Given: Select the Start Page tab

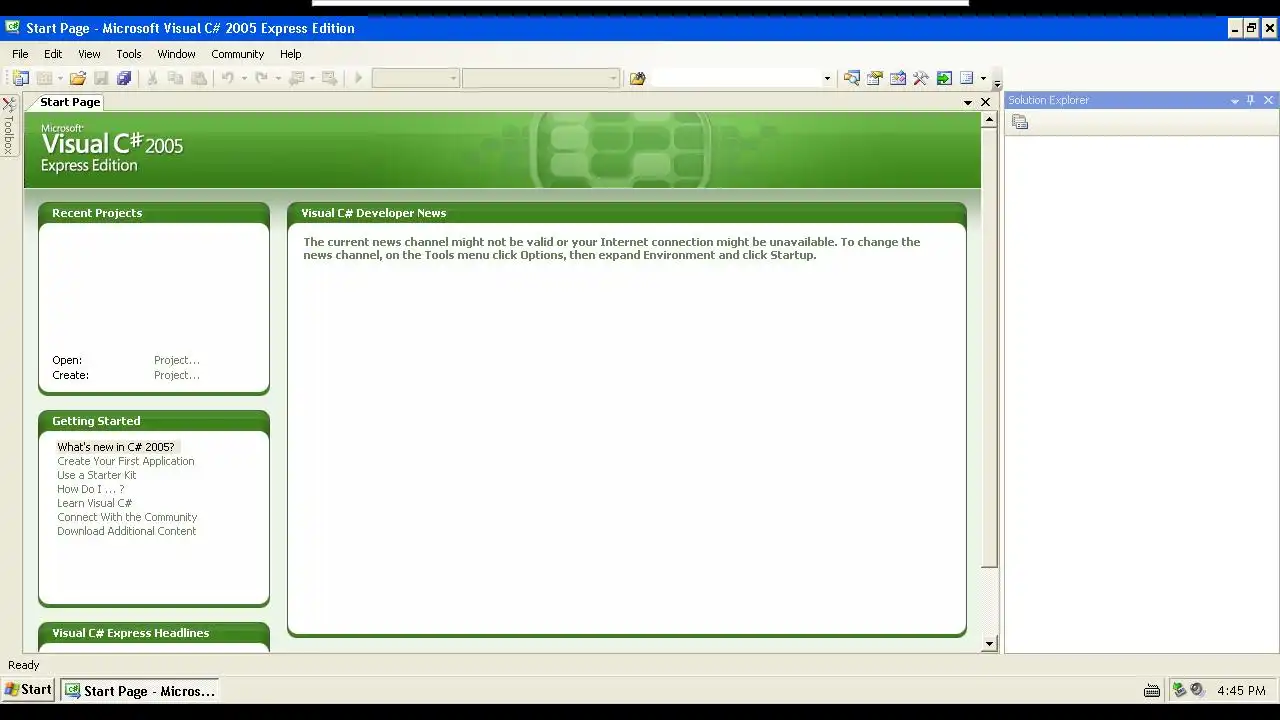Looking at the screenshot, I should (70, 102).
